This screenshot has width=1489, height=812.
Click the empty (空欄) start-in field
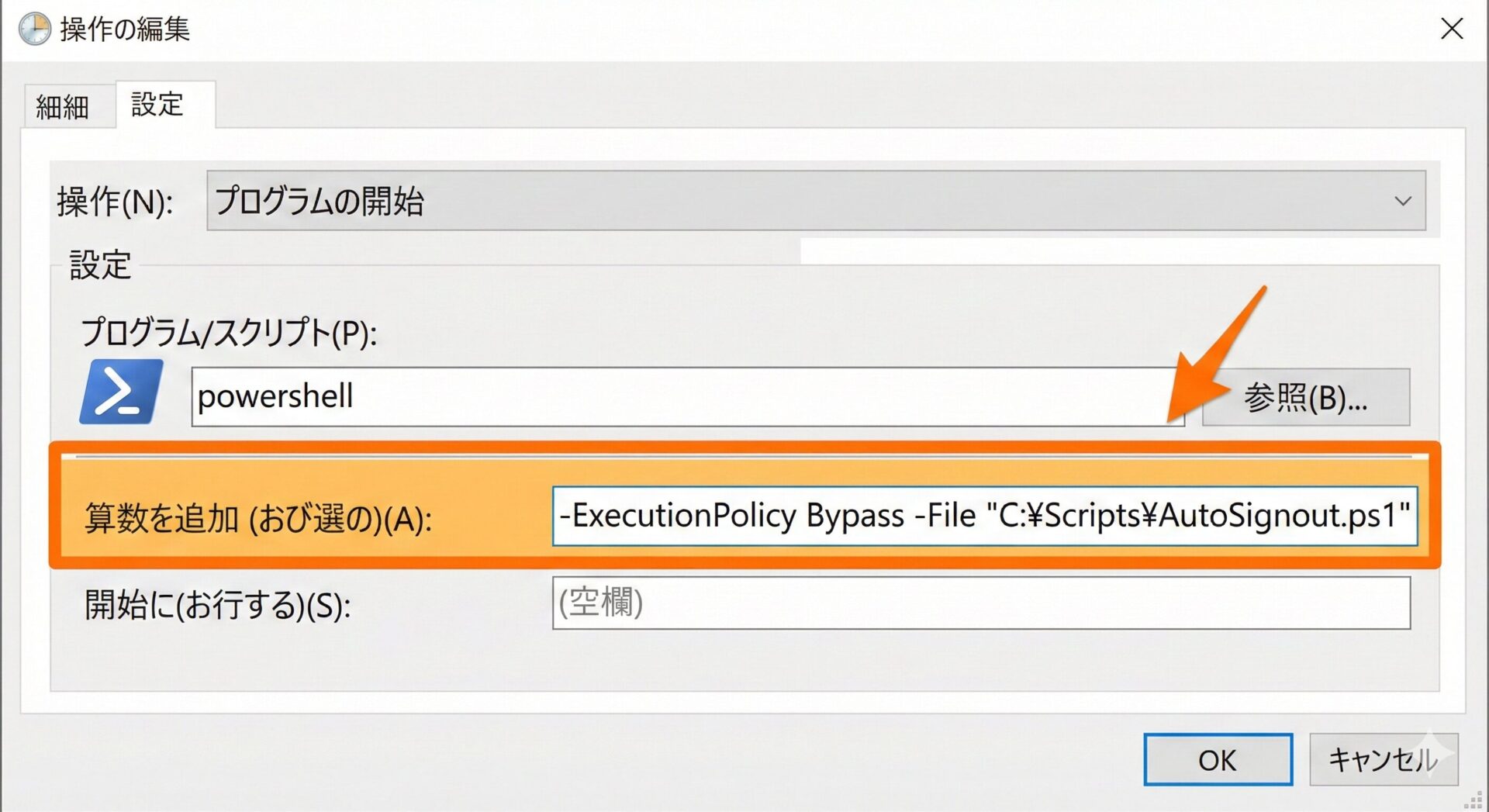(980, 603)
